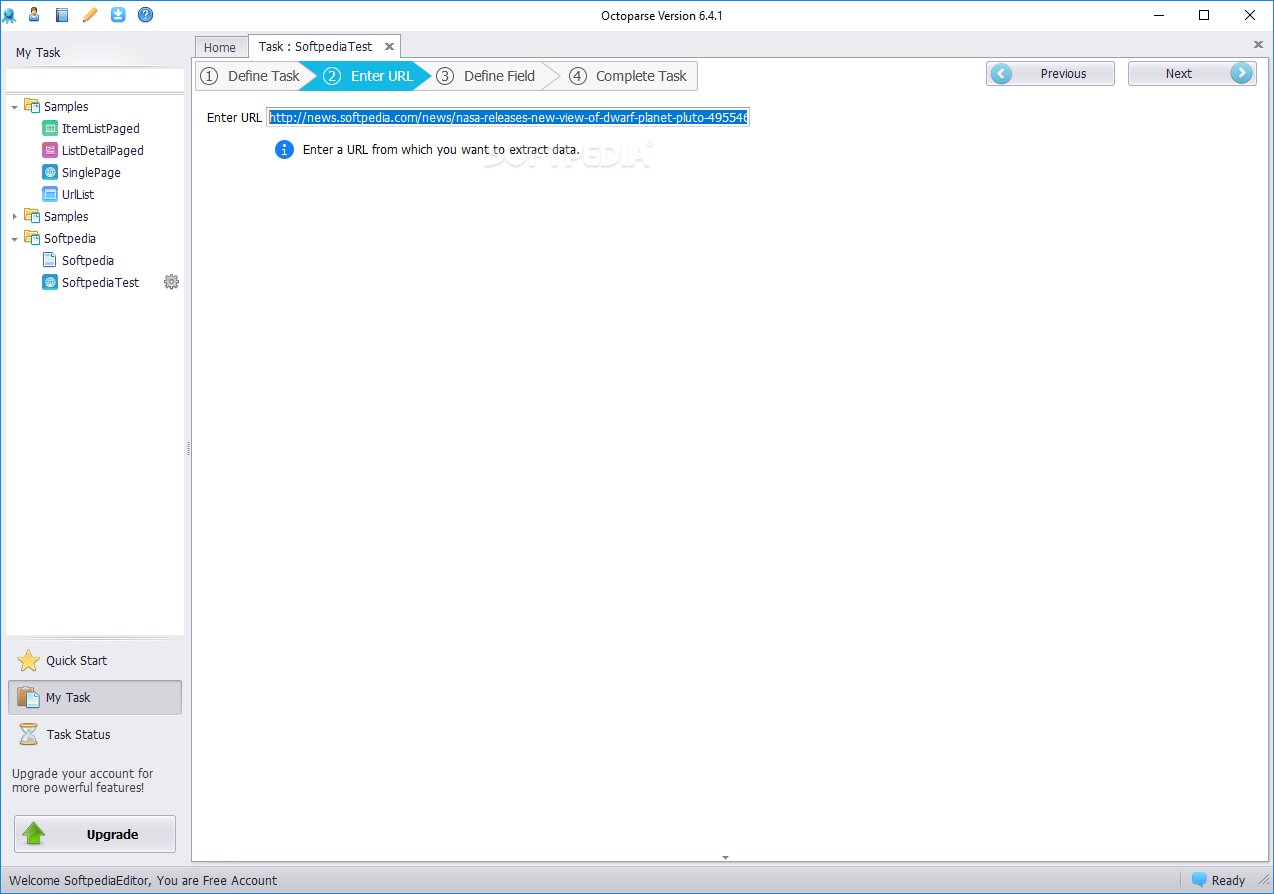Click the small bottom panel expander arrow
This screenshot has height=894, width=1274.
(725, 857)
